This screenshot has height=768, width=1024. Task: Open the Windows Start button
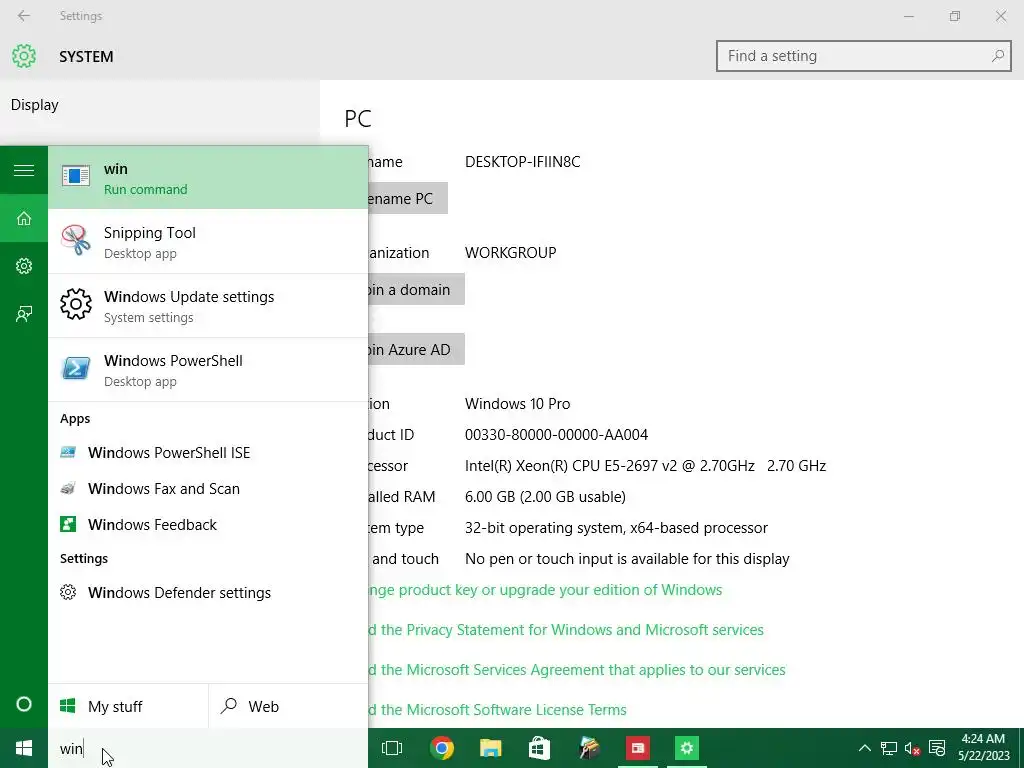click(24, 748)
